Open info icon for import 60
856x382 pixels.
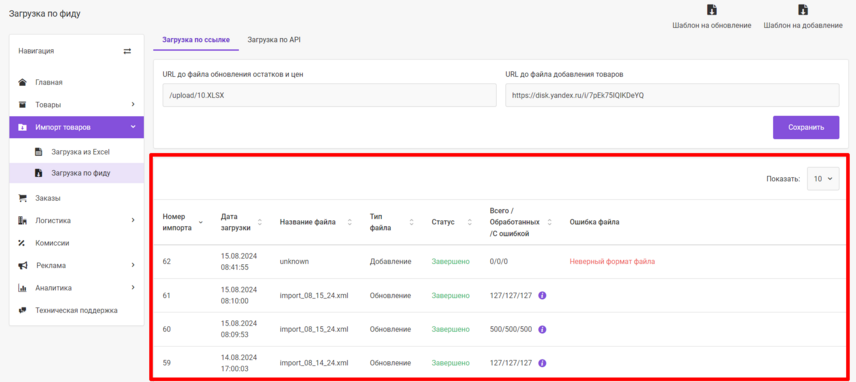[543, 330]
